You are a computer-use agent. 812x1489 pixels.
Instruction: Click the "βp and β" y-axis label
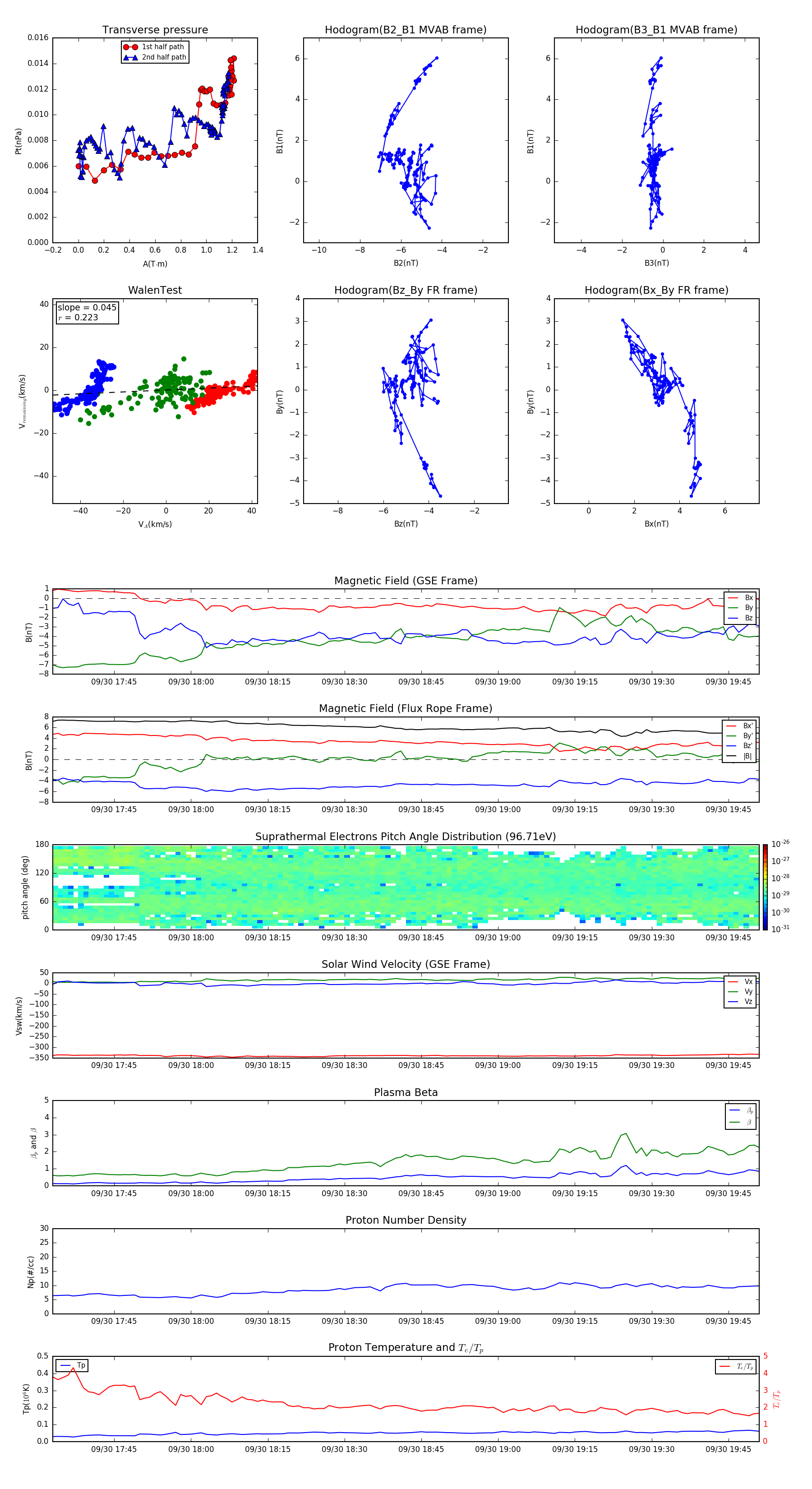click(33, 1143)
